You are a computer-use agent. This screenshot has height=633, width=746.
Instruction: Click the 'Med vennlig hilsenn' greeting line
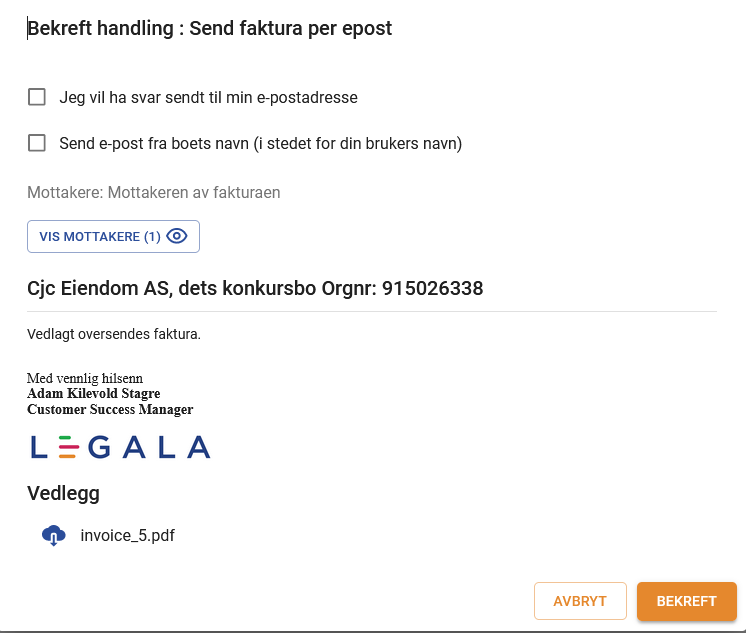[85, 379]
